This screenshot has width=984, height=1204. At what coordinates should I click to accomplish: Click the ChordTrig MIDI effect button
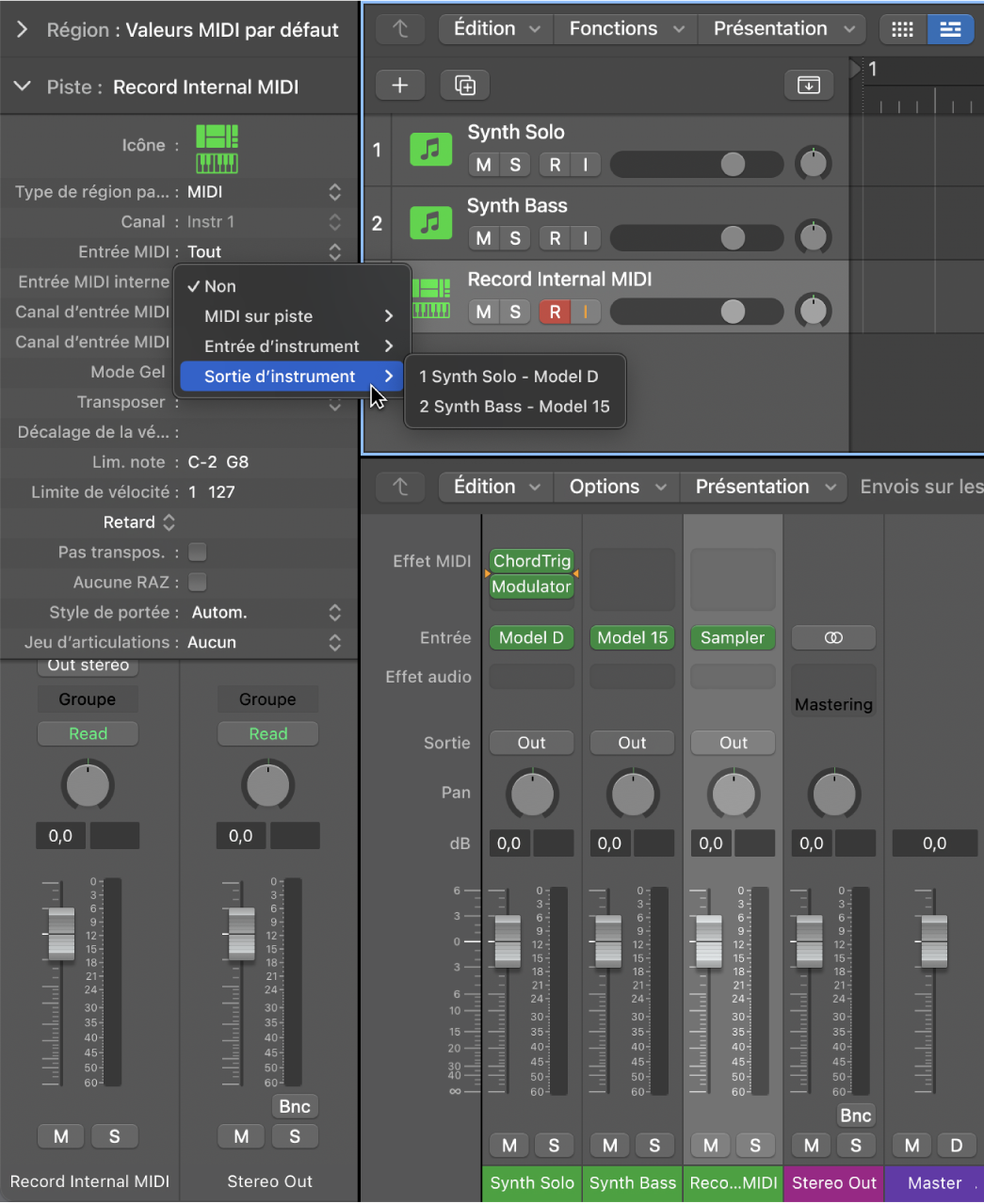pos(531,561)
